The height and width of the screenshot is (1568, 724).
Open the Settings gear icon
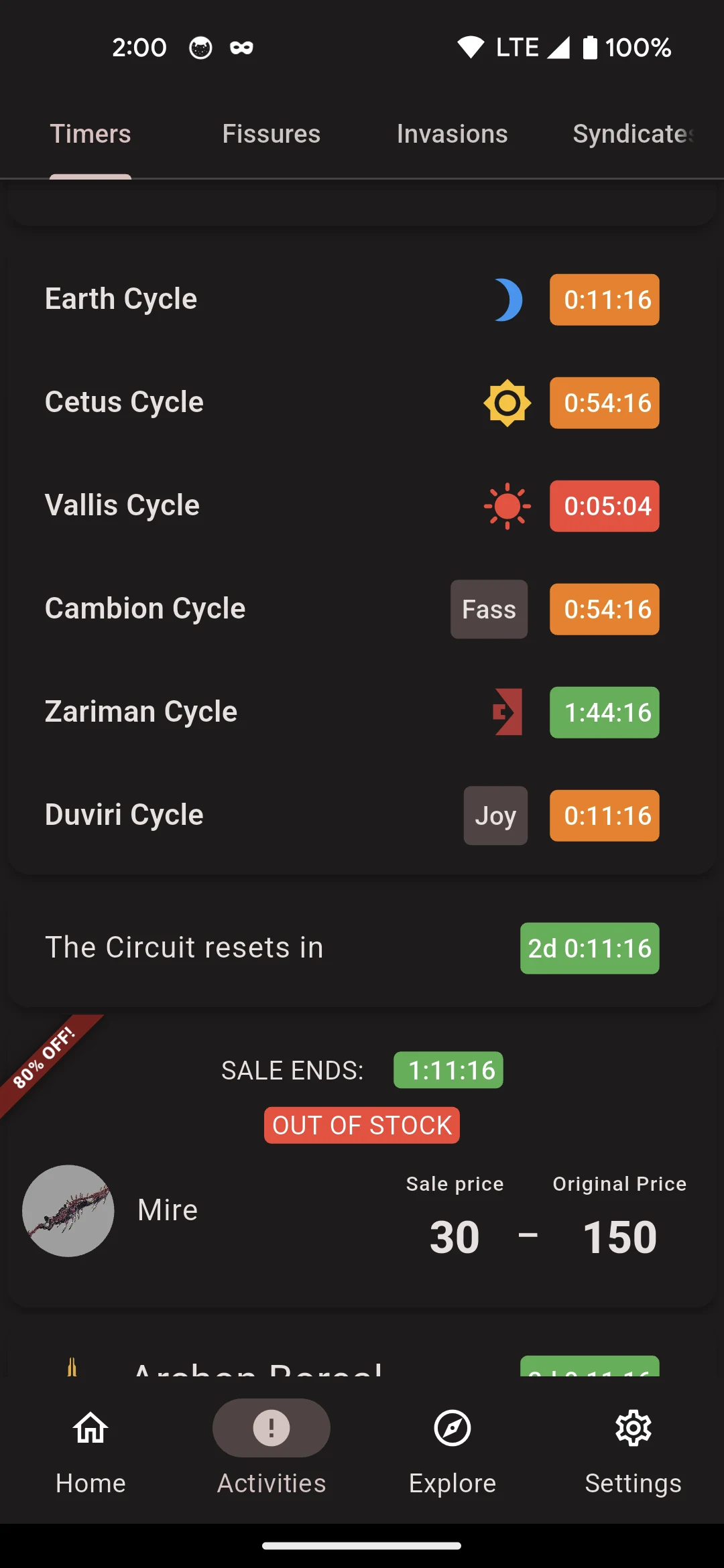633,1428
